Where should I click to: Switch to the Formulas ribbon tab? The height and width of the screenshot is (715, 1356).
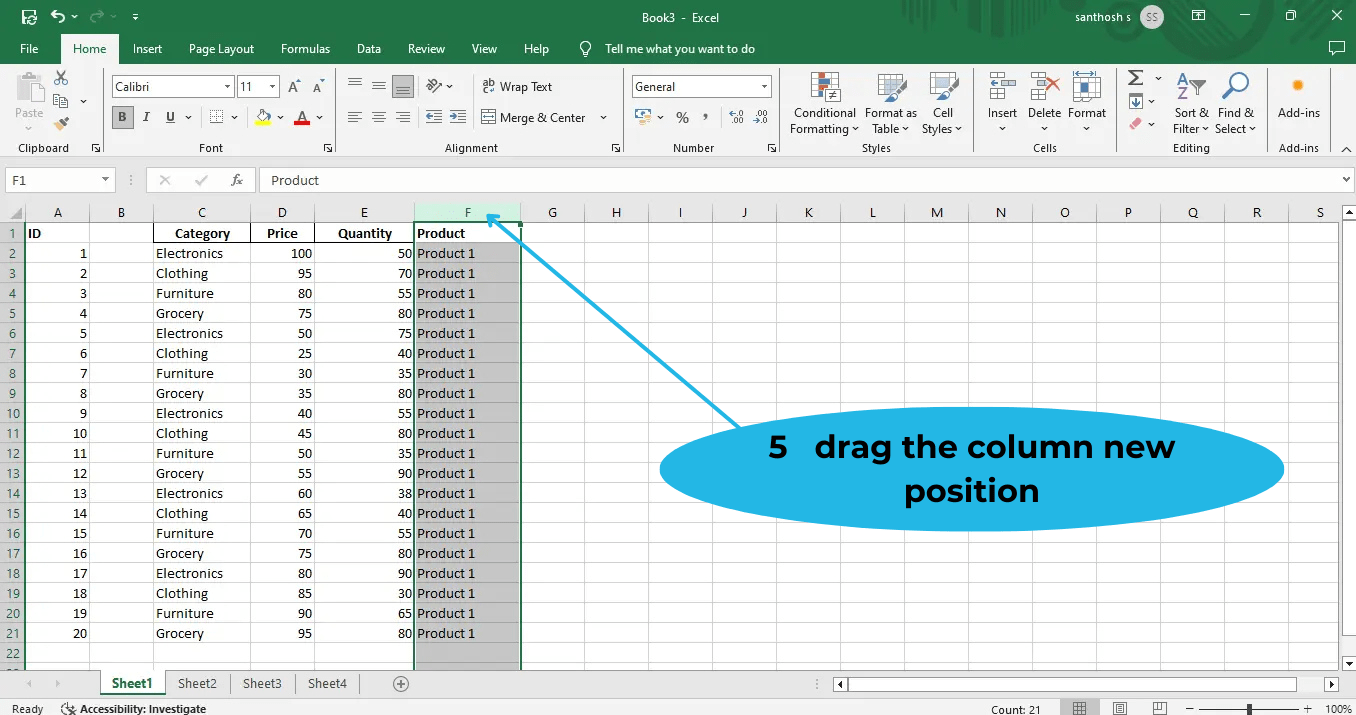305,48
